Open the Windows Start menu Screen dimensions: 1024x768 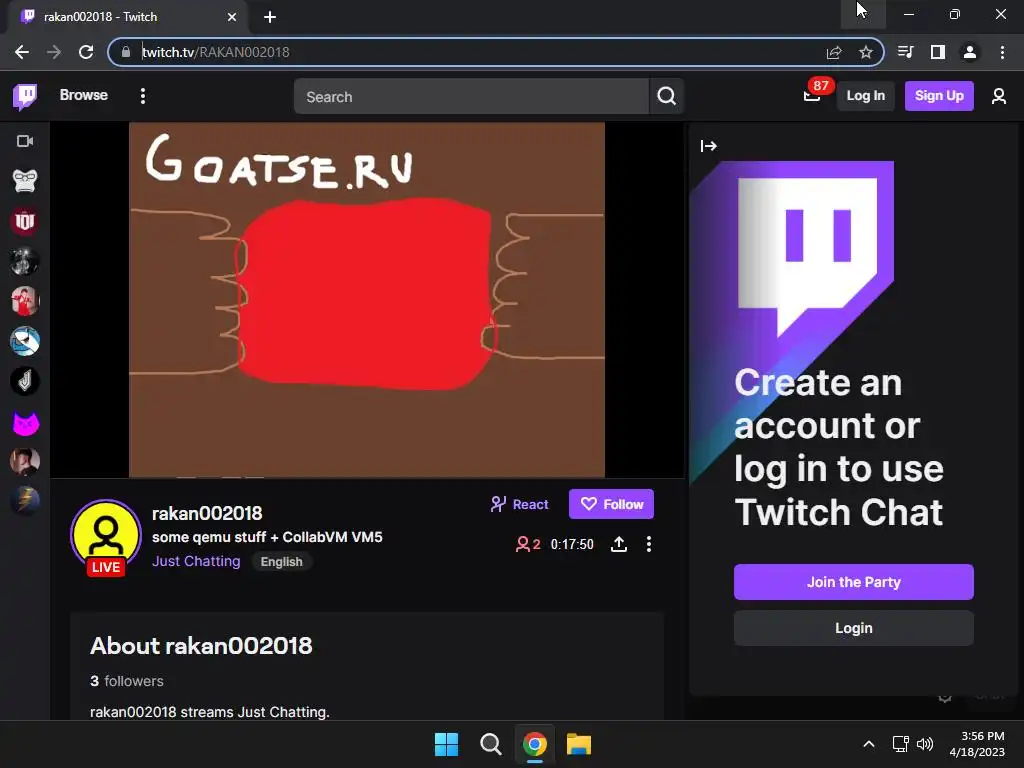click(x=447, y=744)
